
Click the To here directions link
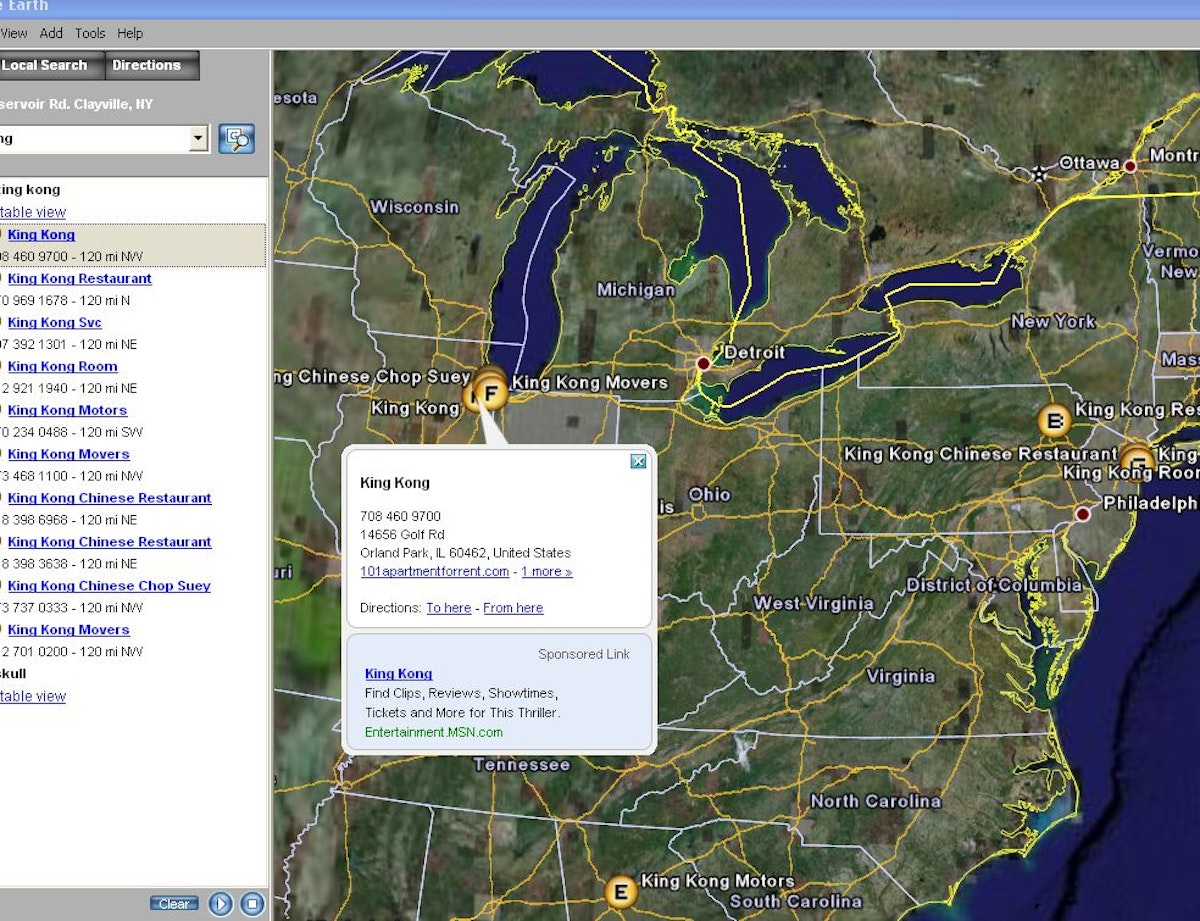click(x=449, y=607)
